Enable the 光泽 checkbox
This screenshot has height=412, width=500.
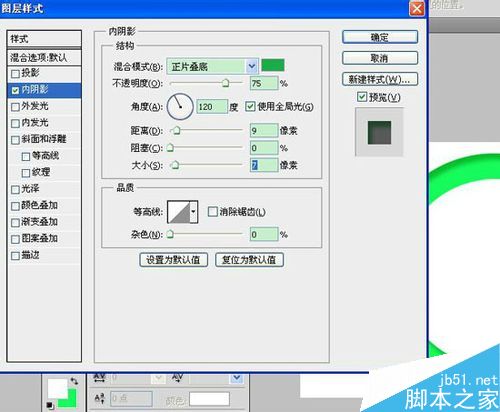[x=15, y=190]
